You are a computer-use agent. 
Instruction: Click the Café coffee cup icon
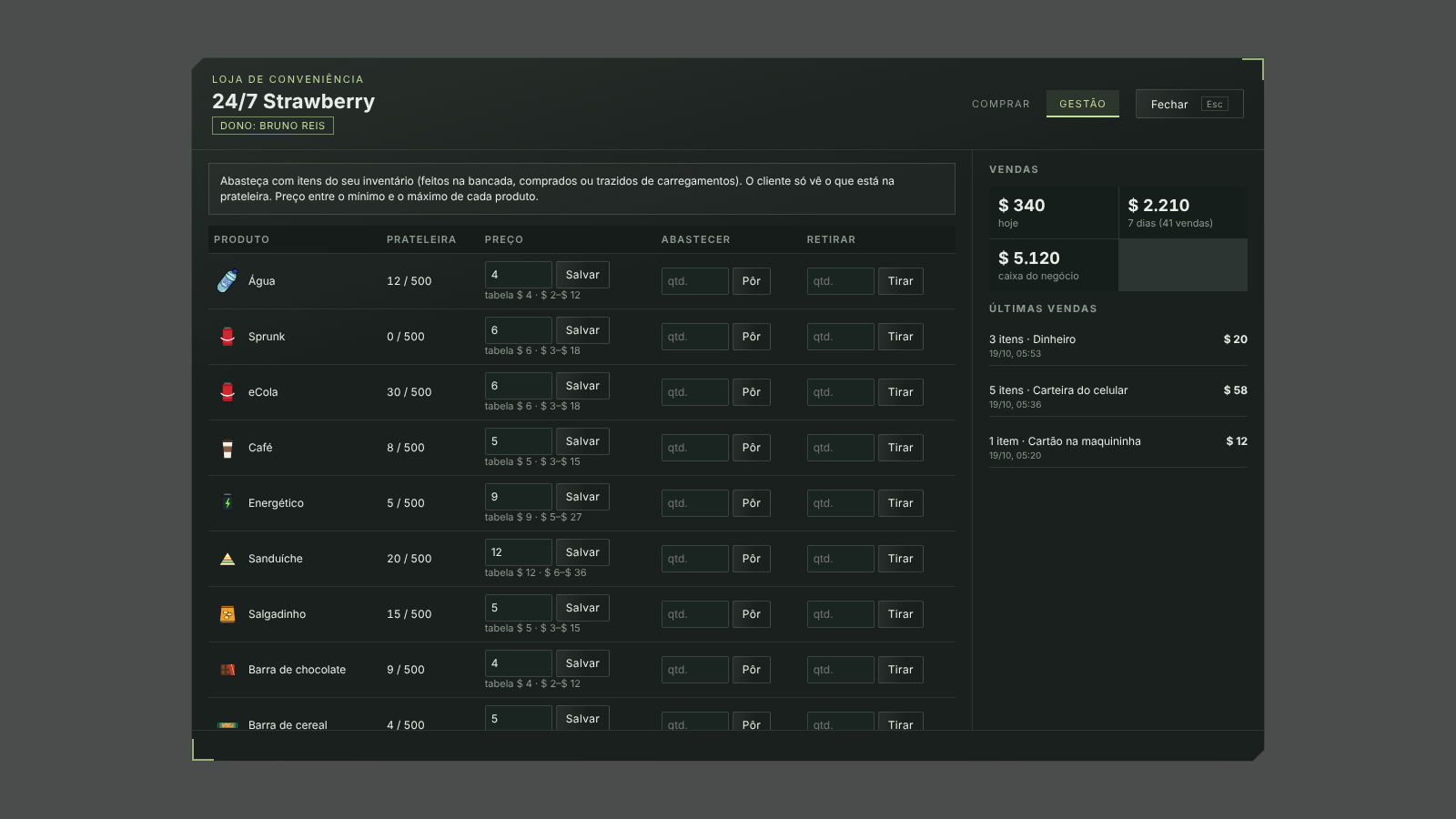pos(227,448)
